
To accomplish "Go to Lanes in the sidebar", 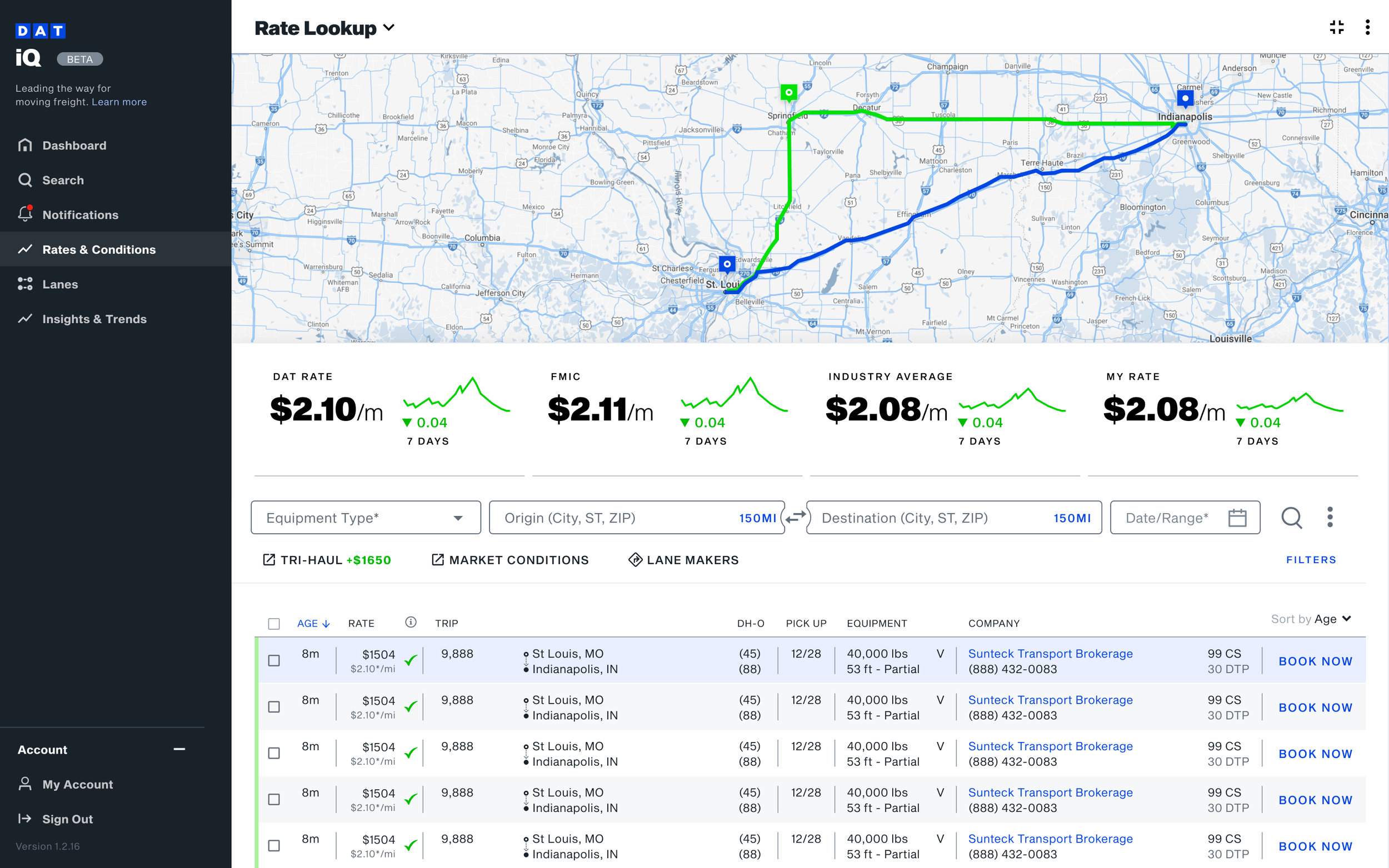I will 59,284.
